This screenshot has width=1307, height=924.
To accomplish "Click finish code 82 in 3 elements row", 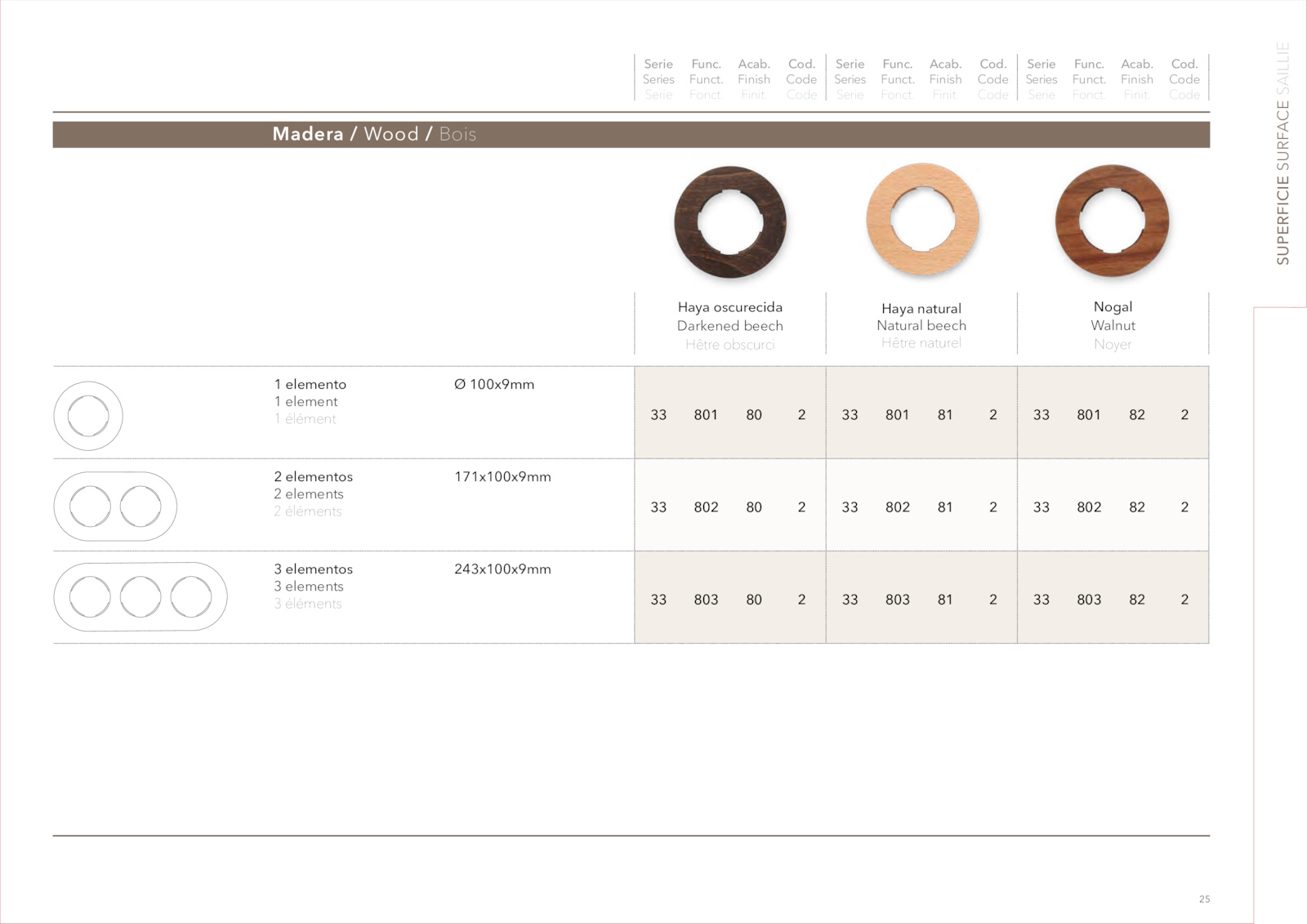I will [x=1137, y=600].
